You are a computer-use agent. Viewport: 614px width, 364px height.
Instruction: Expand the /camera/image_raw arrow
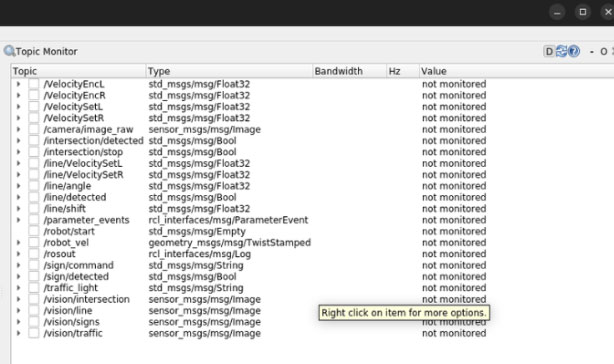[x=18, y=129]
